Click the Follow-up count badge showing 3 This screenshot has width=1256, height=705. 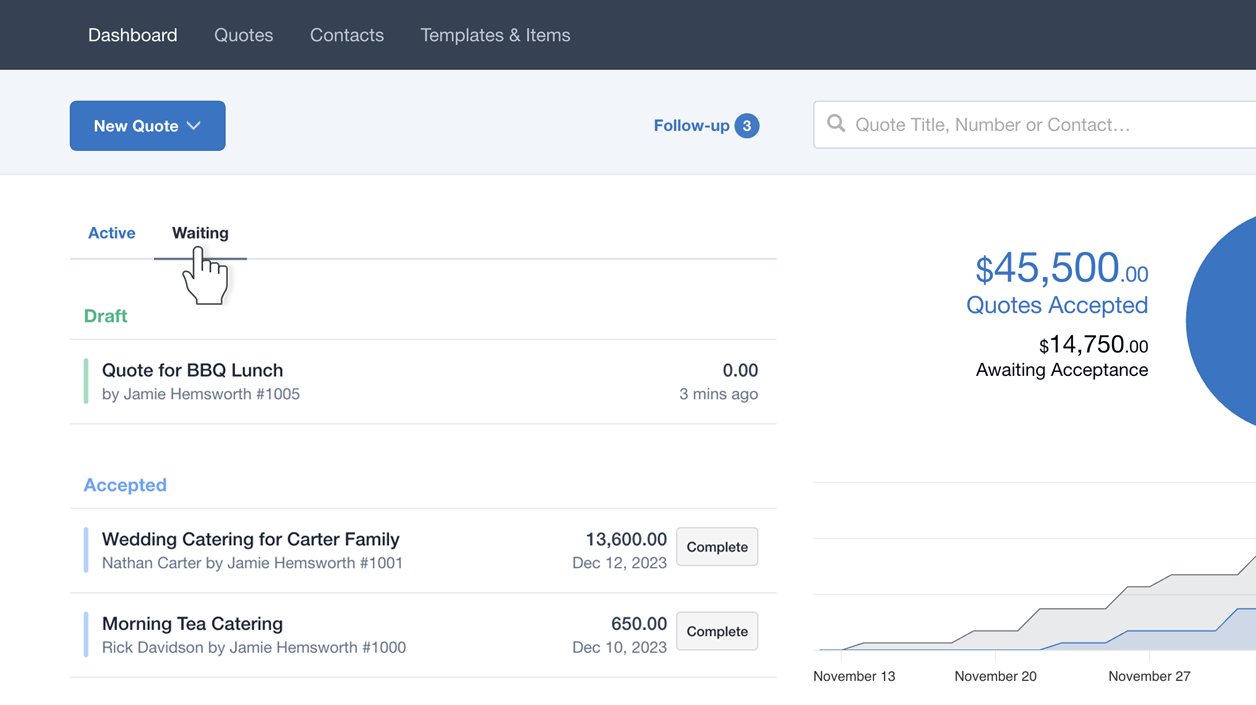point(747,125)
